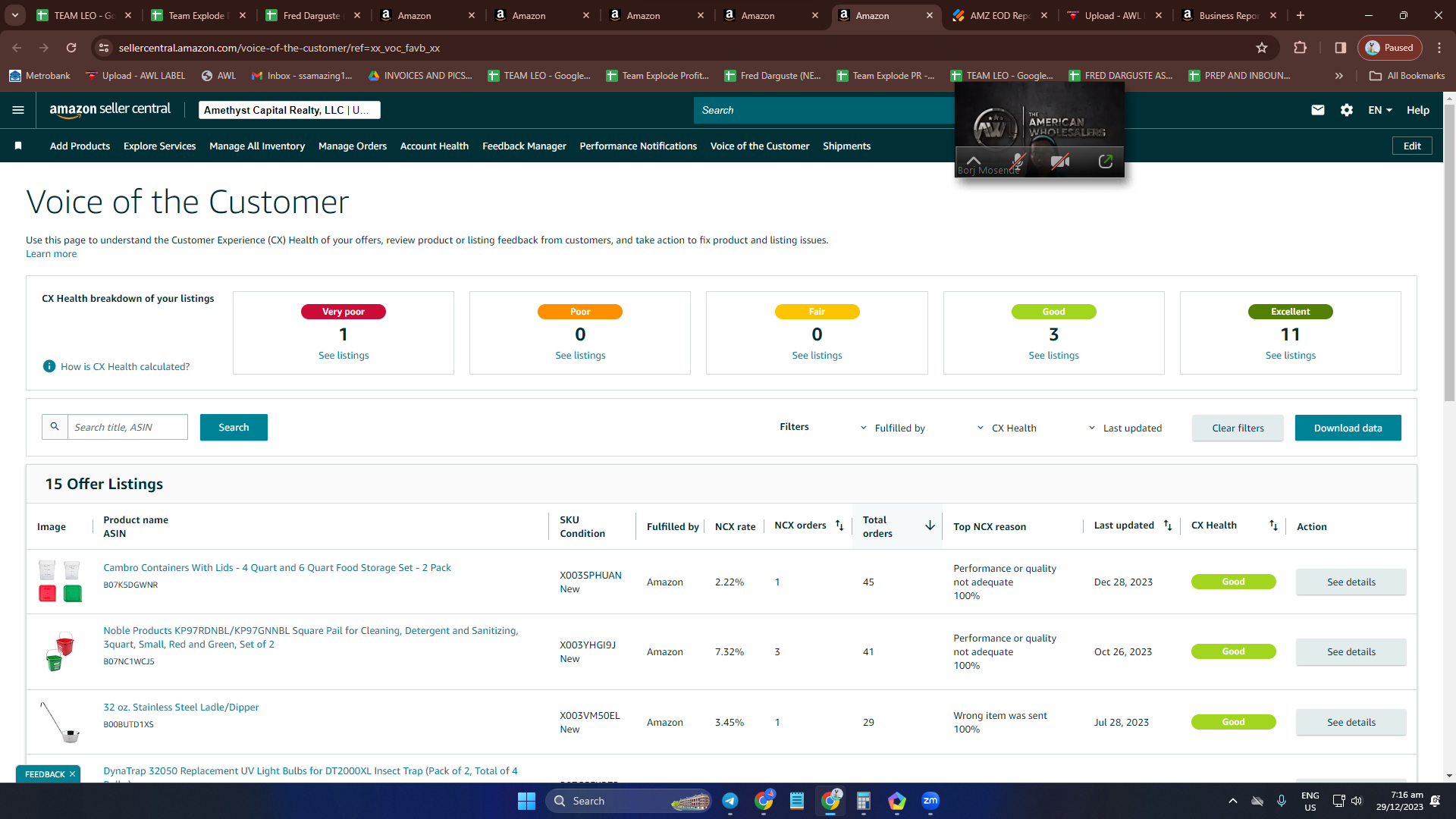Expand the Fulfilled by filter dropdown
Image resolution: width=1456 pixels, height=819 pixels.
coord(893,428)
